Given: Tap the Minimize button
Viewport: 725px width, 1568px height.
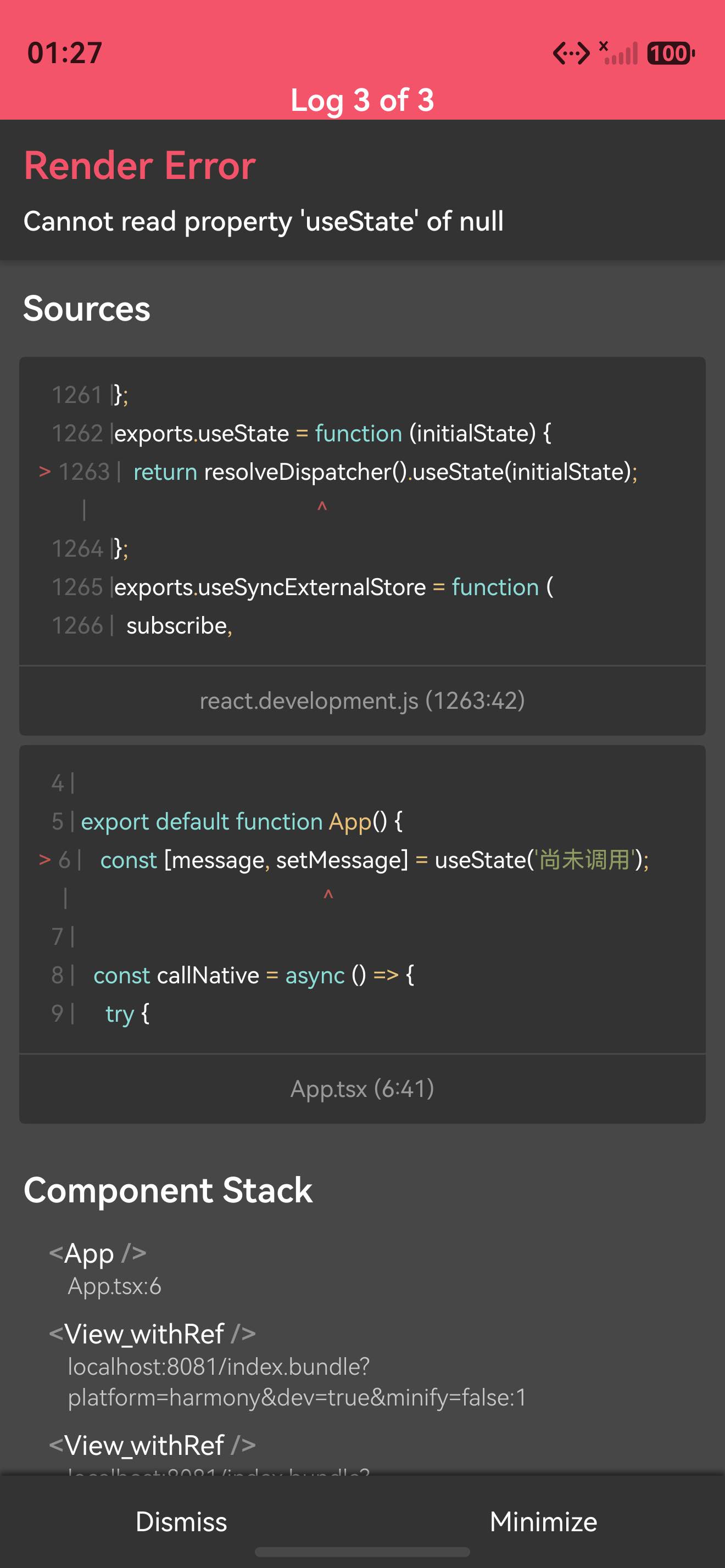Looking at the screenshot, I should [x=544, y=1521].
